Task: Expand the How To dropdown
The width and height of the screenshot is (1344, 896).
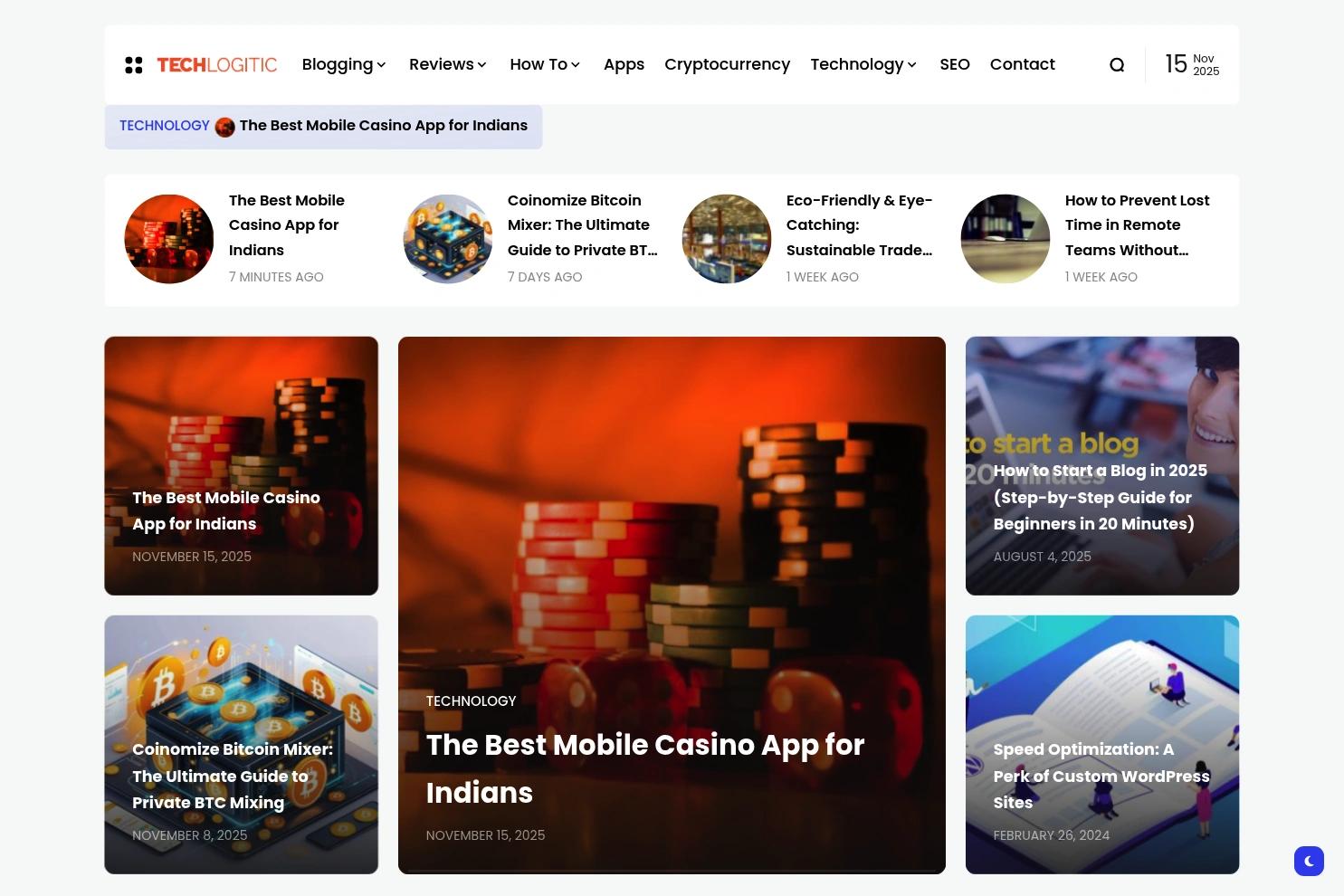Action: pyautogui.click(x=544, y=64)
